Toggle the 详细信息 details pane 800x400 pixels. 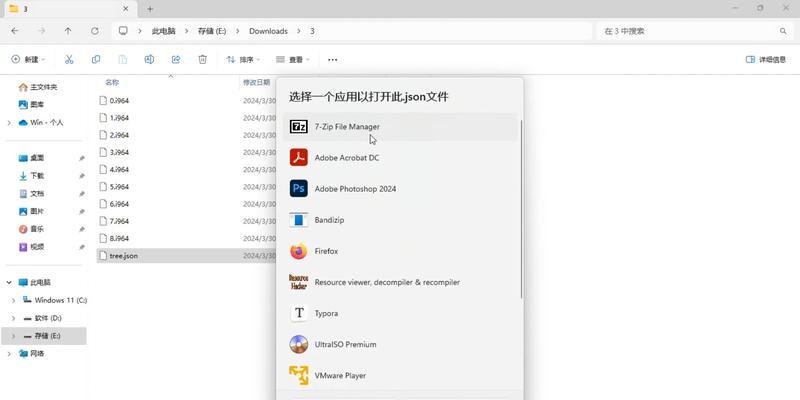[766, 60]
